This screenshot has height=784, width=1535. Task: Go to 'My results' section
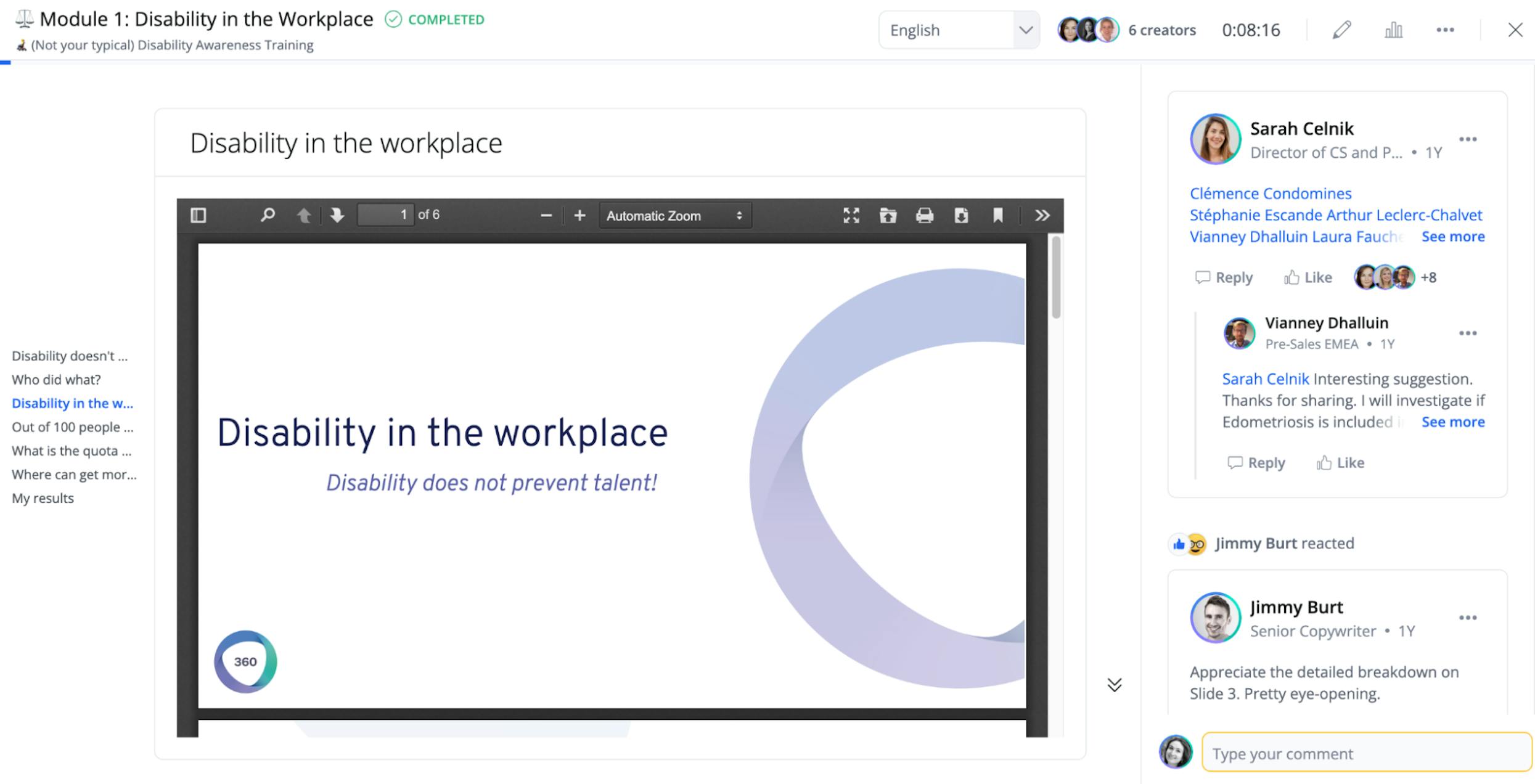point(43,498)
